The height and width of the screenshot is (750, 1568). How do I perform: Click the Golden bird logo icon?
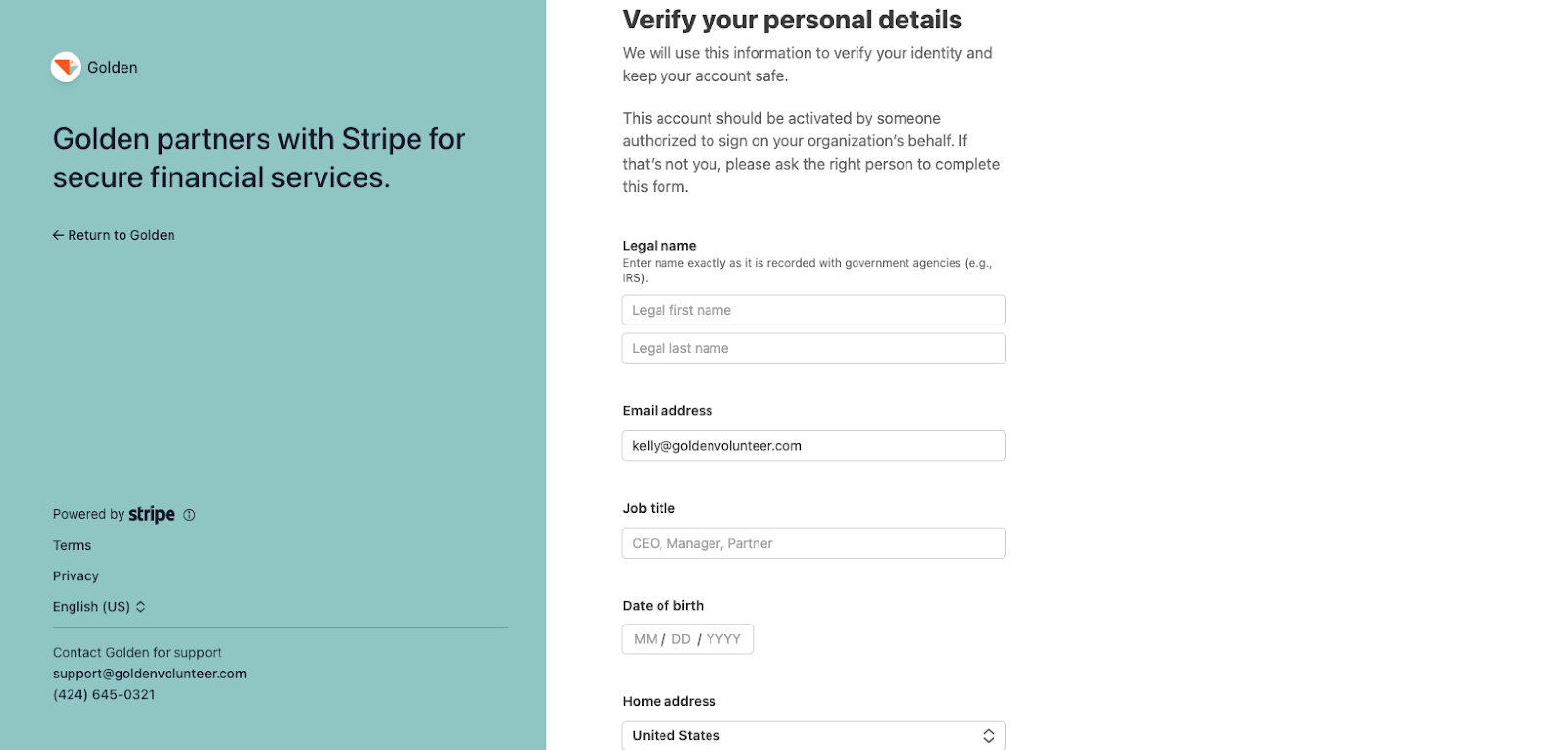pyautogui.click(x=66, y=67)
